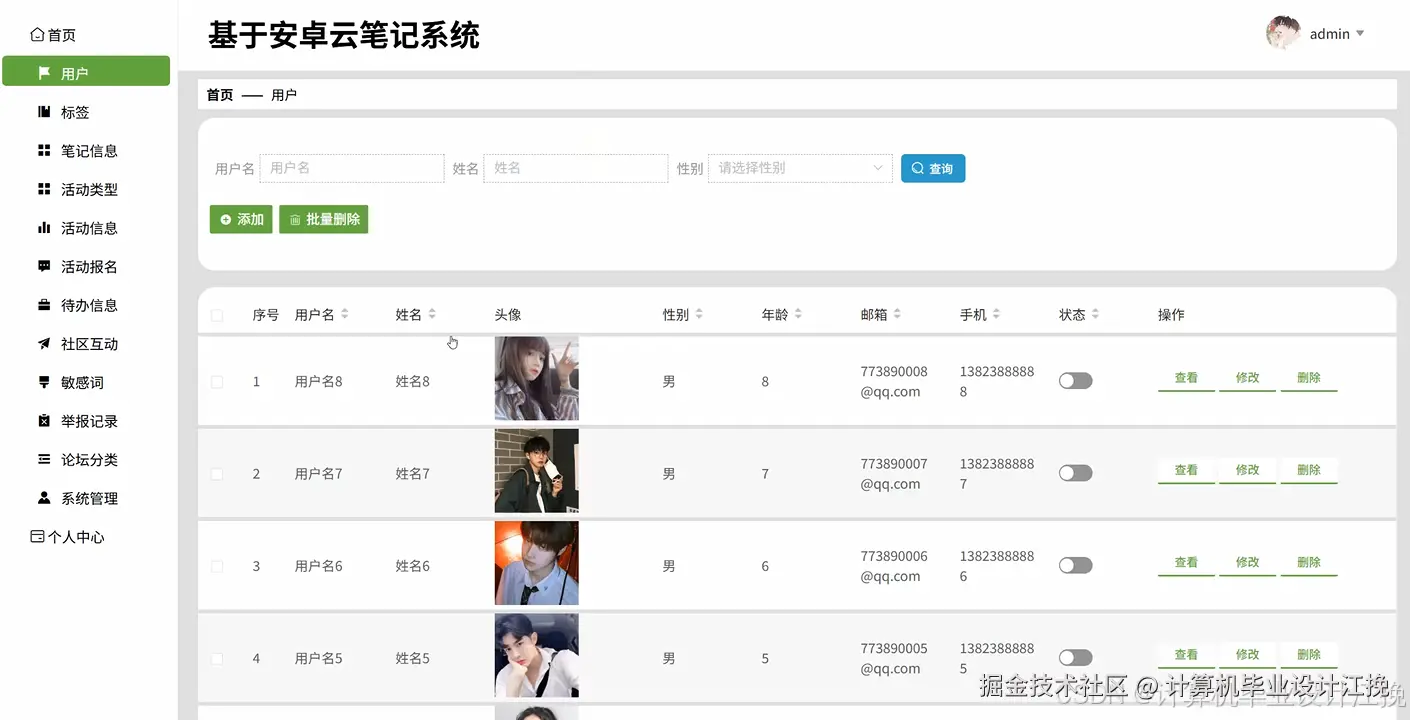The image size is (1410, 720).
Task: Sort by 用户名 column arrows
Action: tap(345, 314)
